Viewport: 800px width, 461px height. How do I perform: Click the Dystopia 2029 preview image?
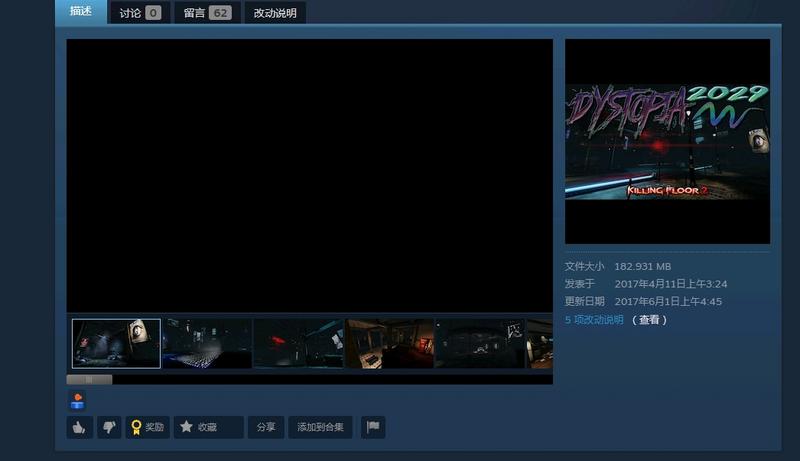[667, 141]
